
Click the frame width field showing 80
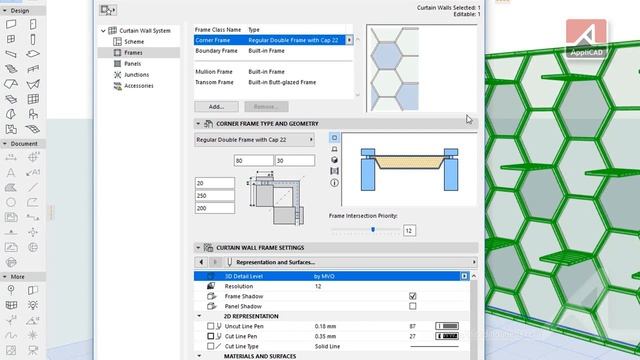pyautogui.click(x=253, y=160)
